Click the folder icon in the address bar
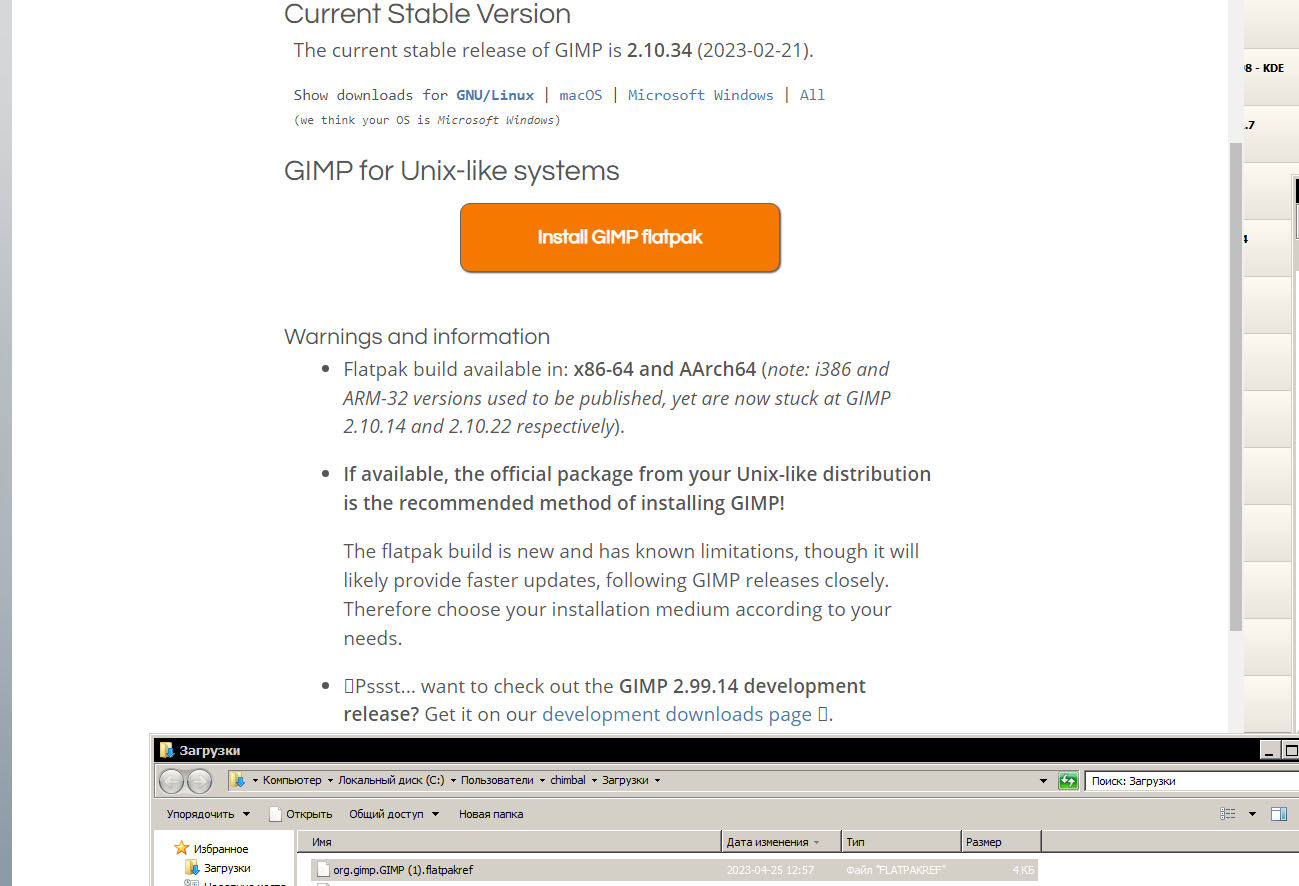This screenshot has width=1299, height=886. tap(237, 780)
